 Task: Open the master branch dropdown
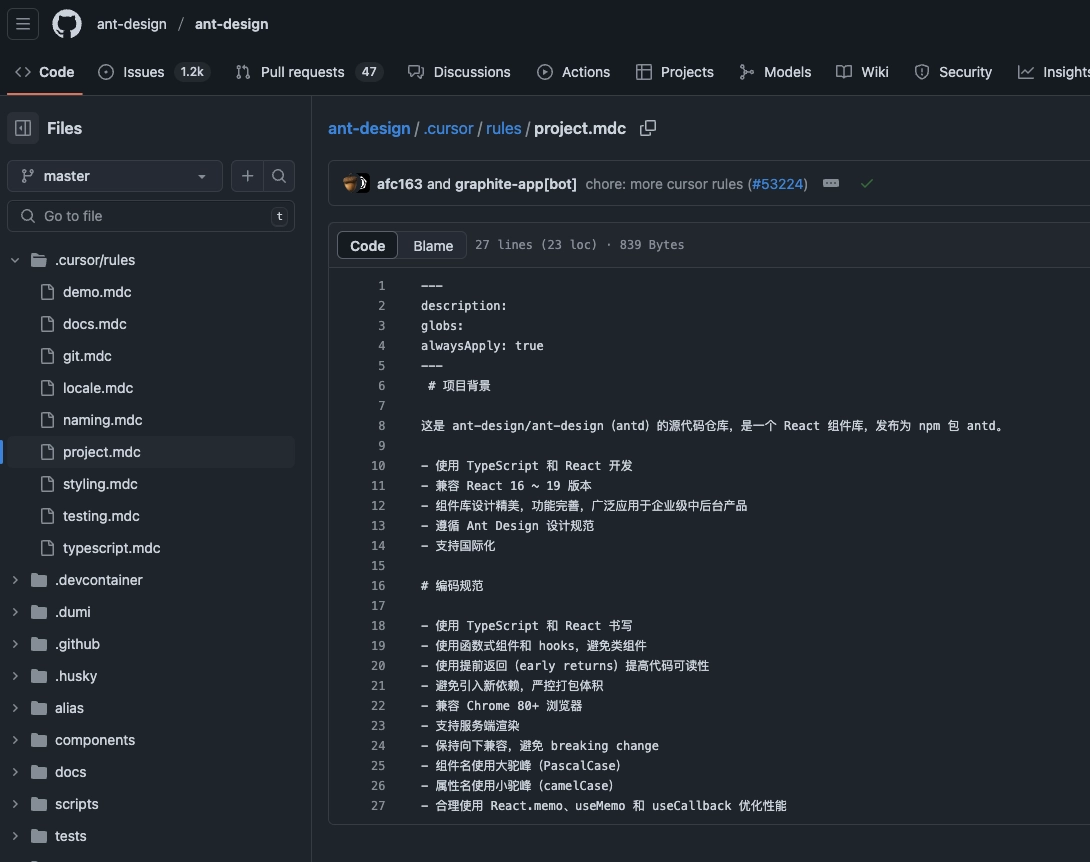pyautogui.click(x=114, y=176)
